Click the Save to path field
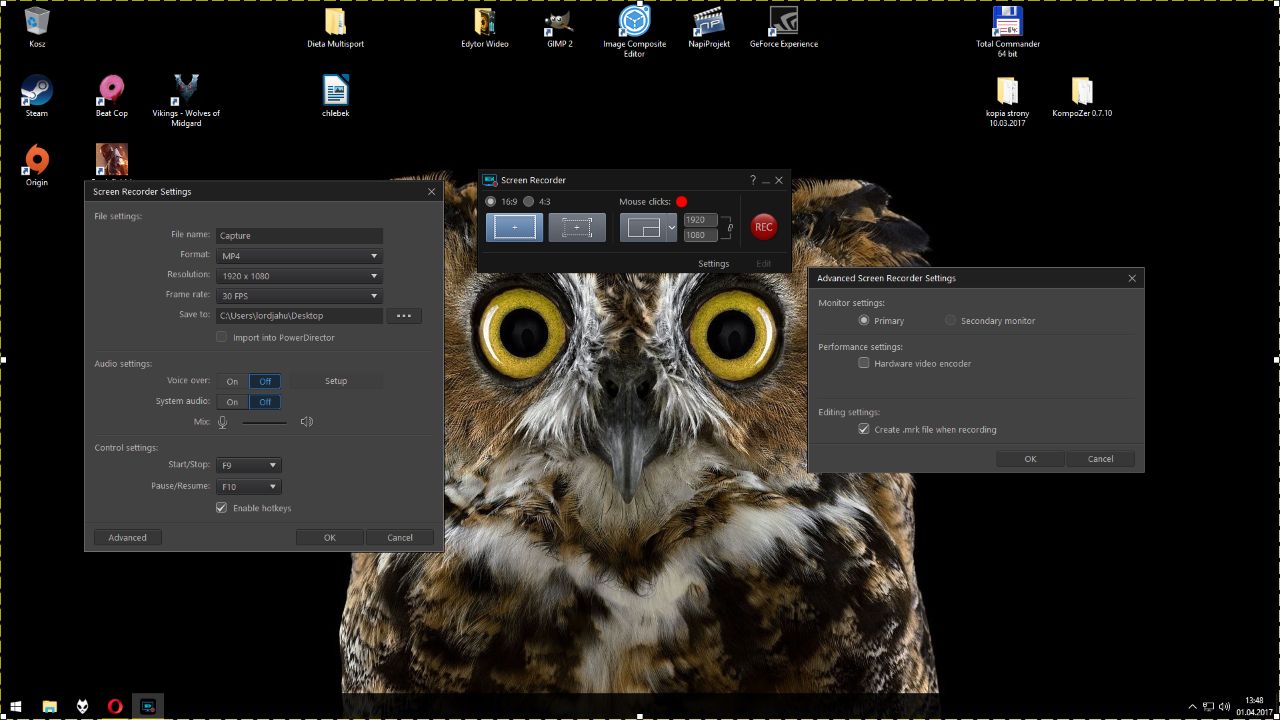Viewport: 1280px width, 720px height. click(x=299, y=316)
